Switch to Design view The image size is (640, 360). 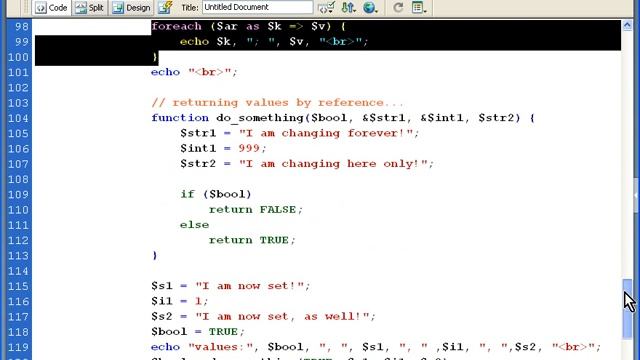tap(131, 7)
